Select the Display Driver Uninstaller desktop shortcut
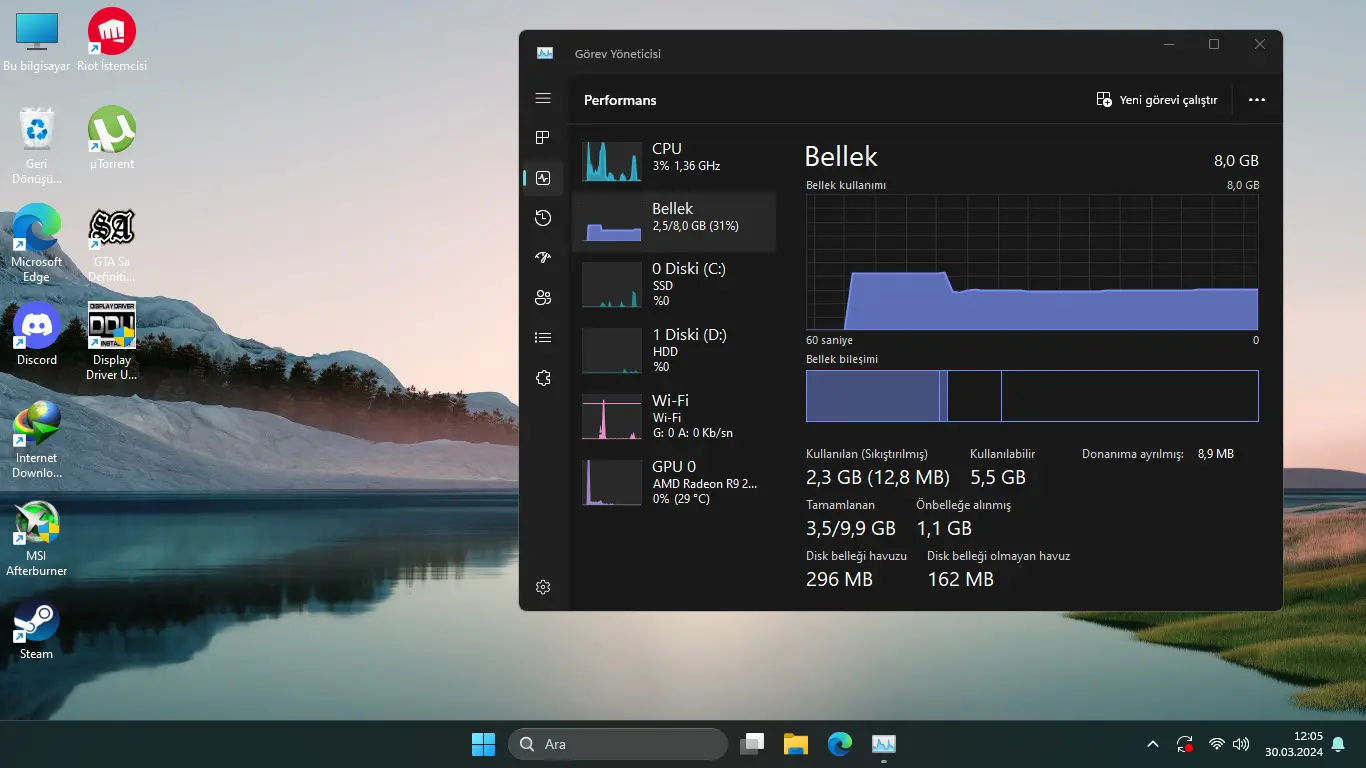This screenshot has width=1366, height=768. [x=112, y=341]
